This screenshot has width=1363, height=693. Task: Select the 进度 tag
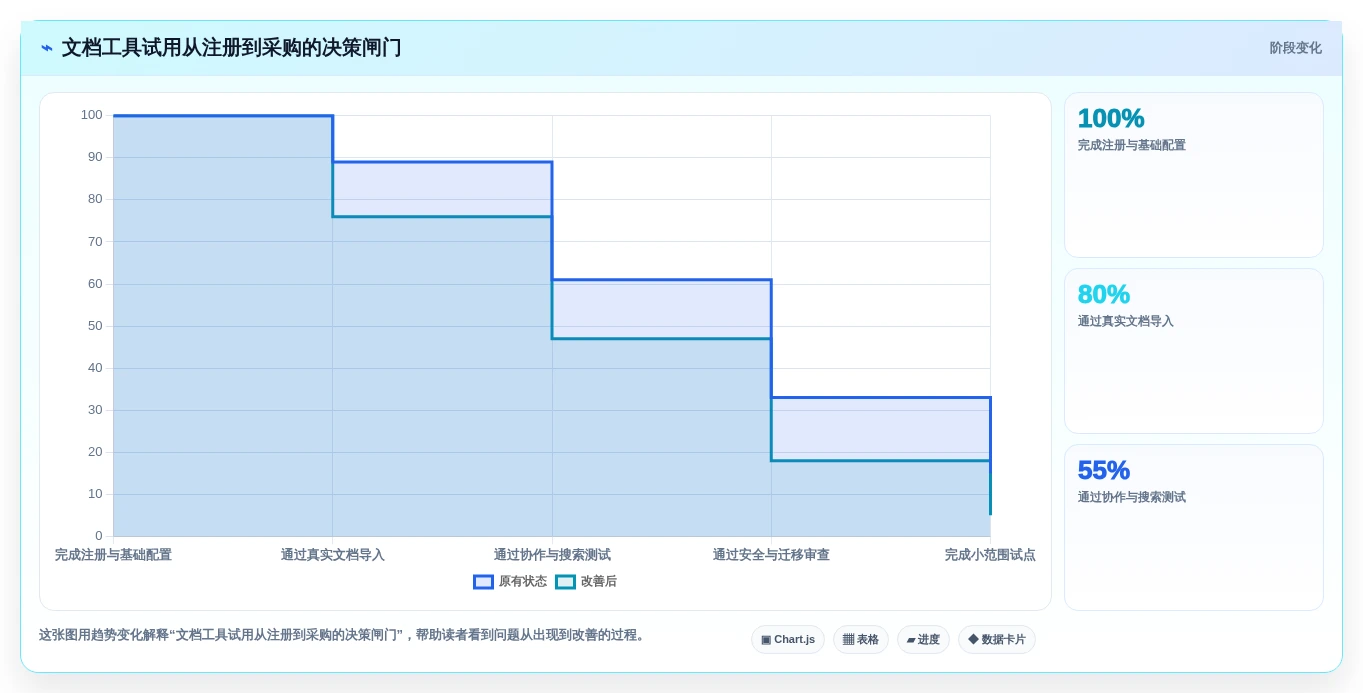(x=923, y=640)
